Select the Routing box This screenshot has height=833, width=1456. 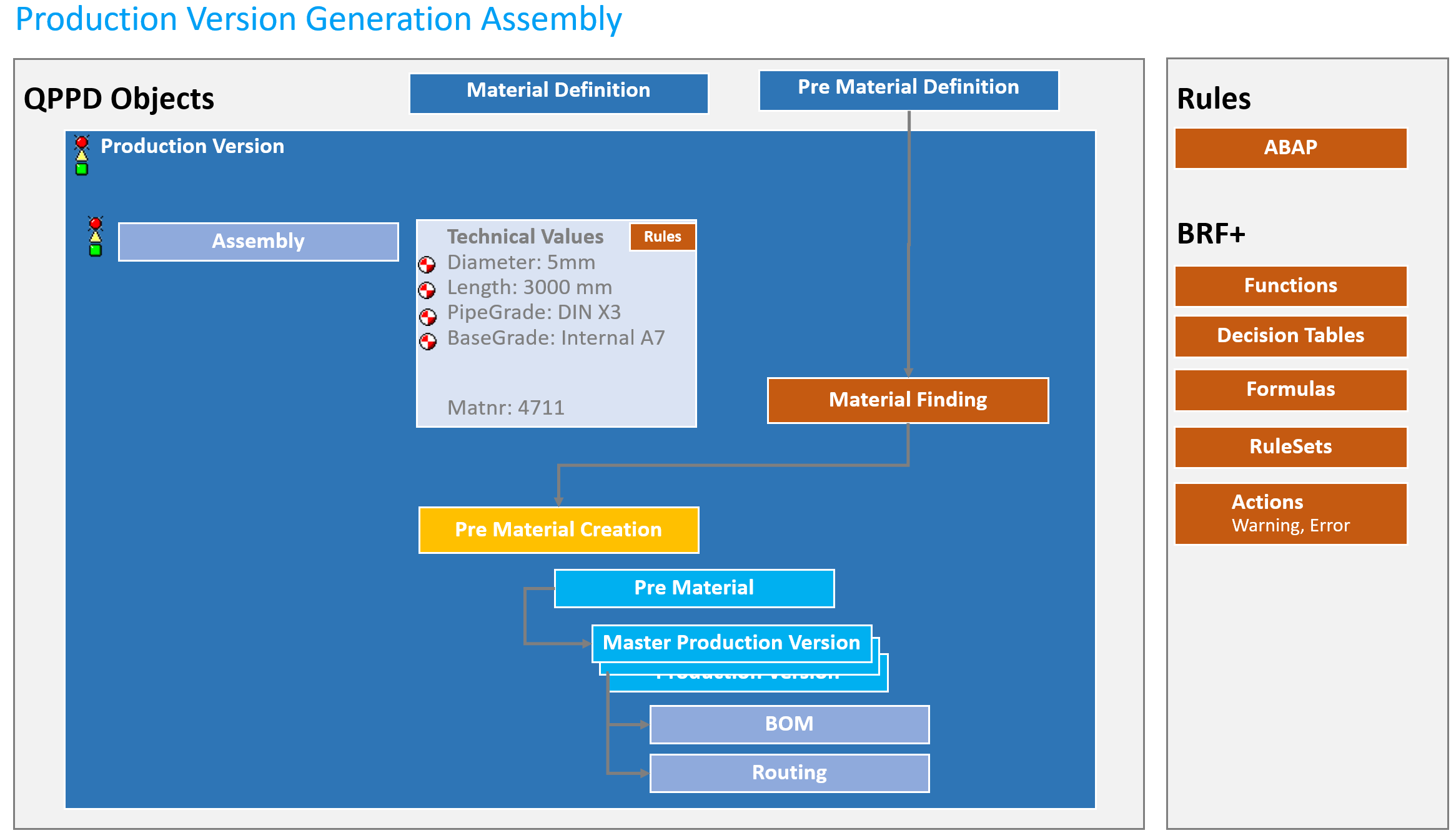pos(790,773)
